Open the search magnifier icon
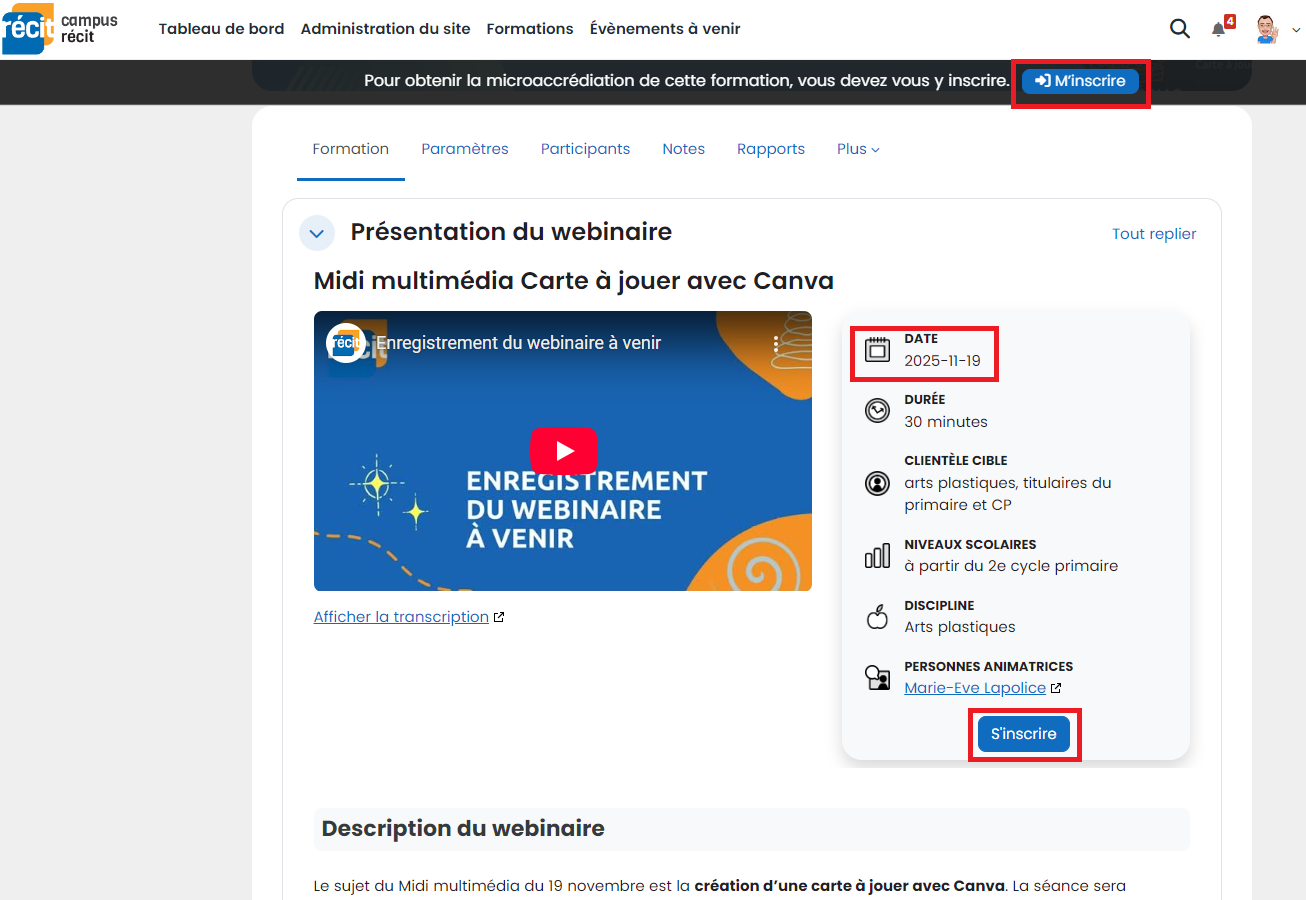 click(x=1180, y=28)
